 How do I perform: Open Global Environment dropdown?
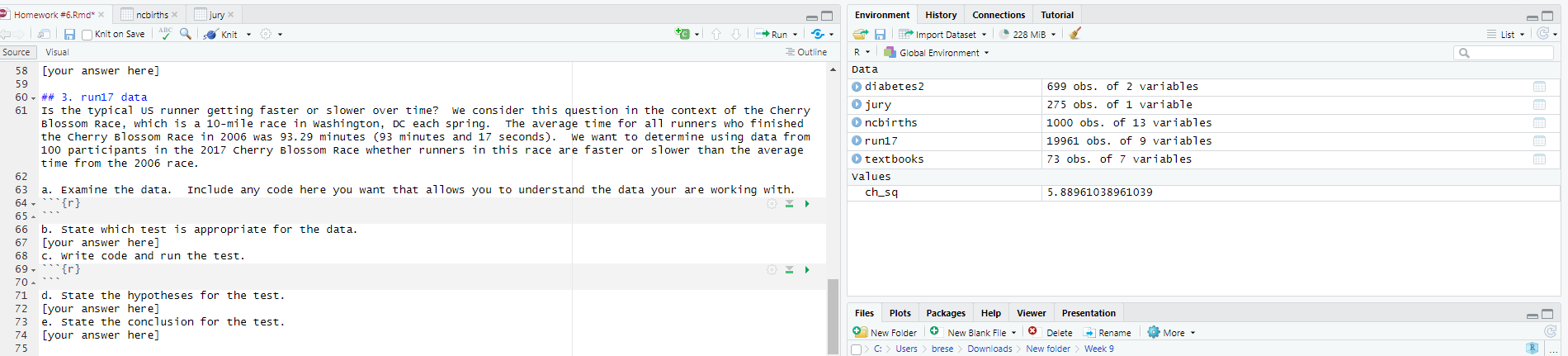pyautogui.click(x=937, y=52)
